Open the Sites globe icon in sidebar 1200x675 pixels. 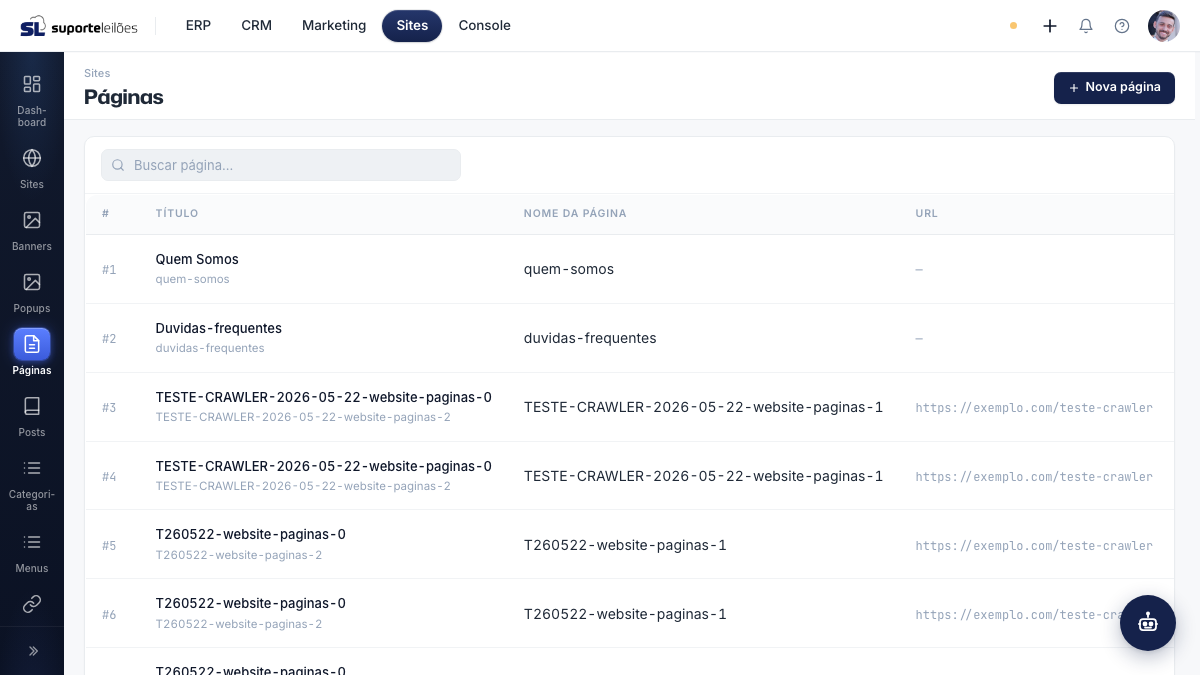(32, 158)
